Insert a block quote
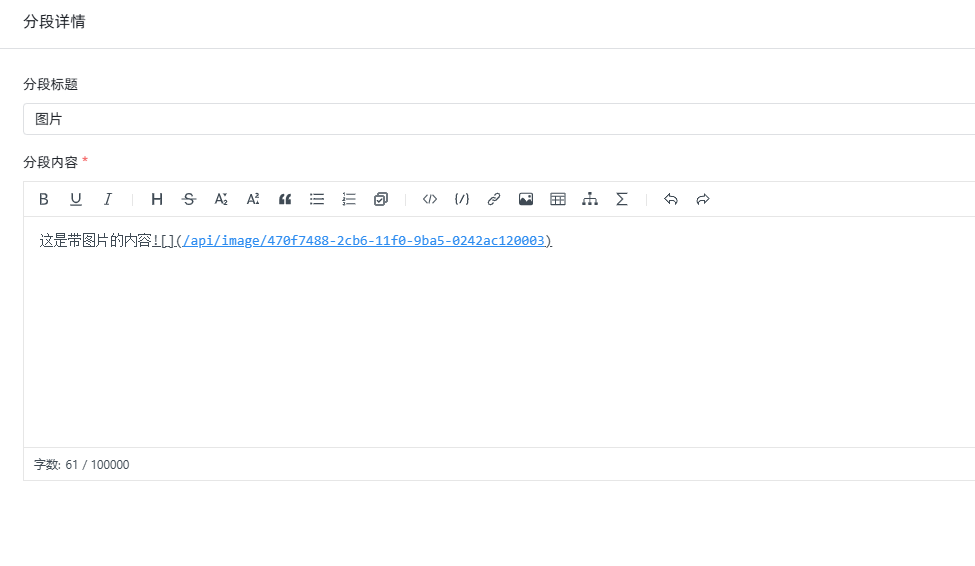 pyautogui.click(x=285, y=199)
